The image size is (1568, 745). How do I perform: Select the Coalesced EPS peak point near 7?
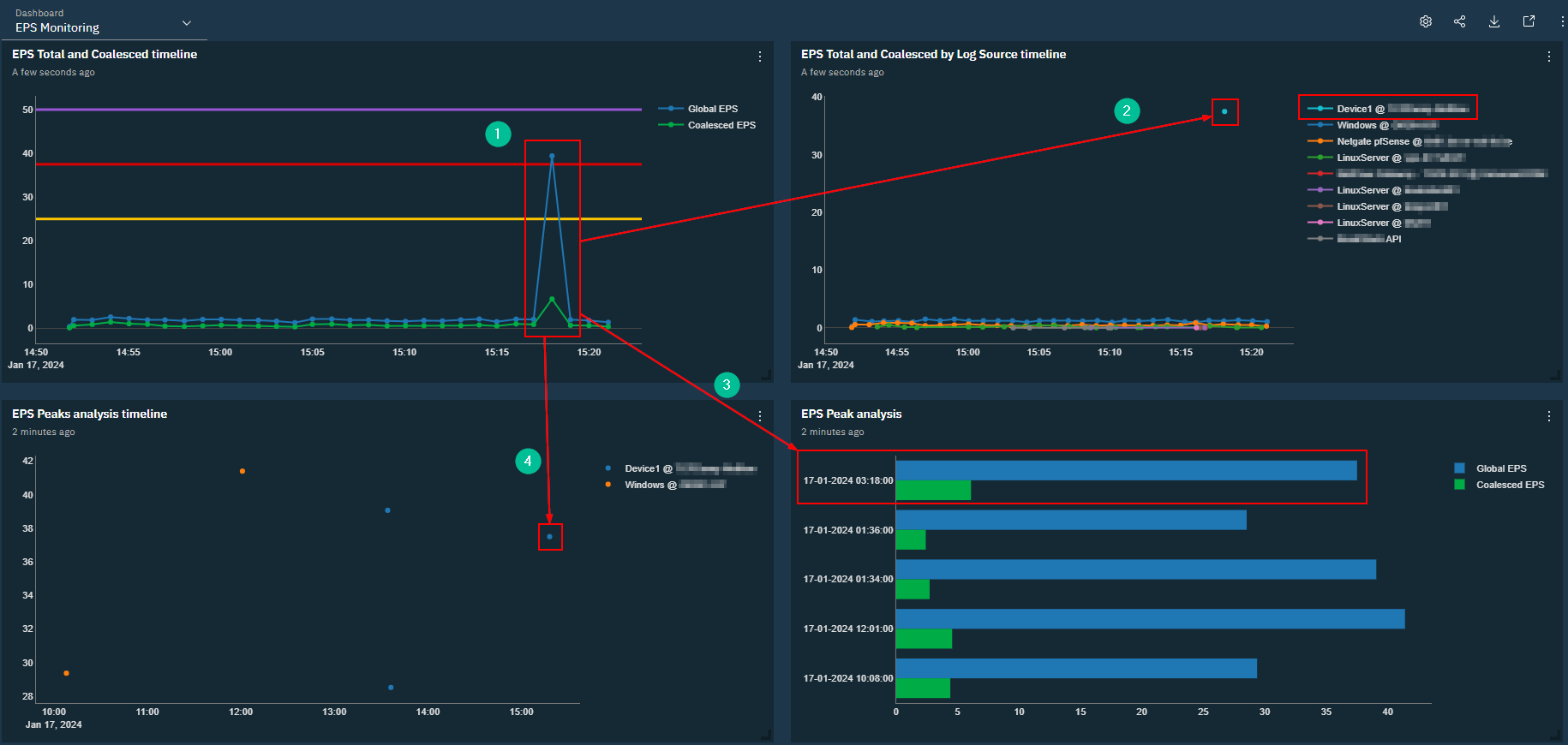coord(552,299)
